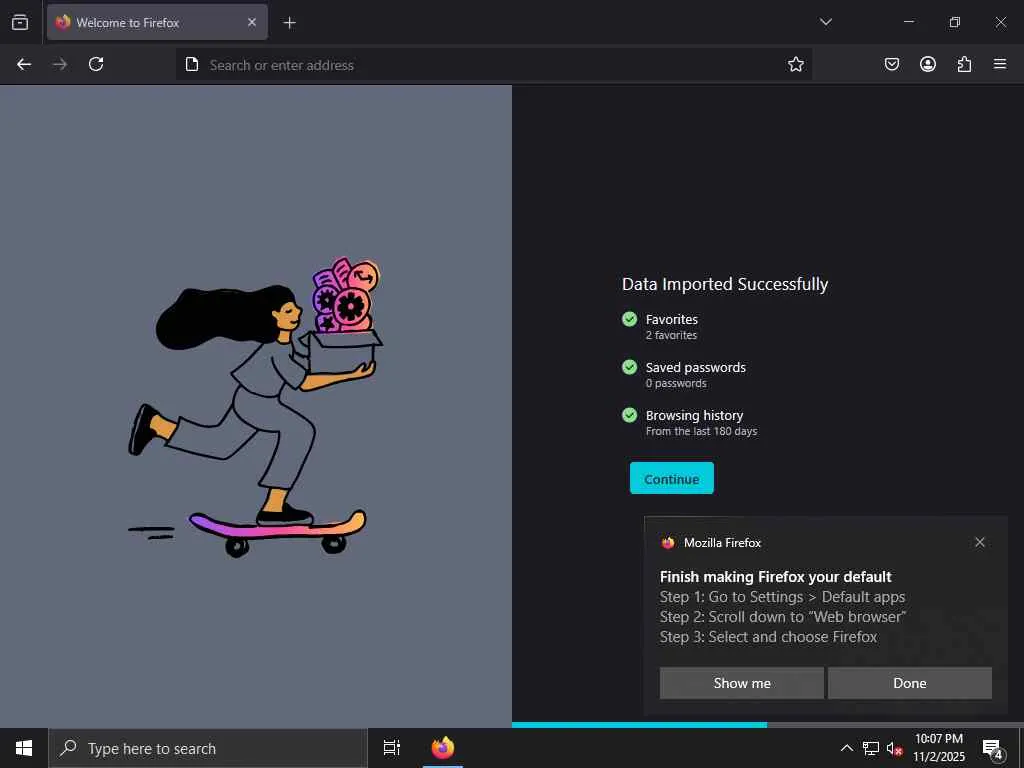1024x768 pixels.
Task: Click the Mozilla Firefox notification logo
Action: (667, 543)
